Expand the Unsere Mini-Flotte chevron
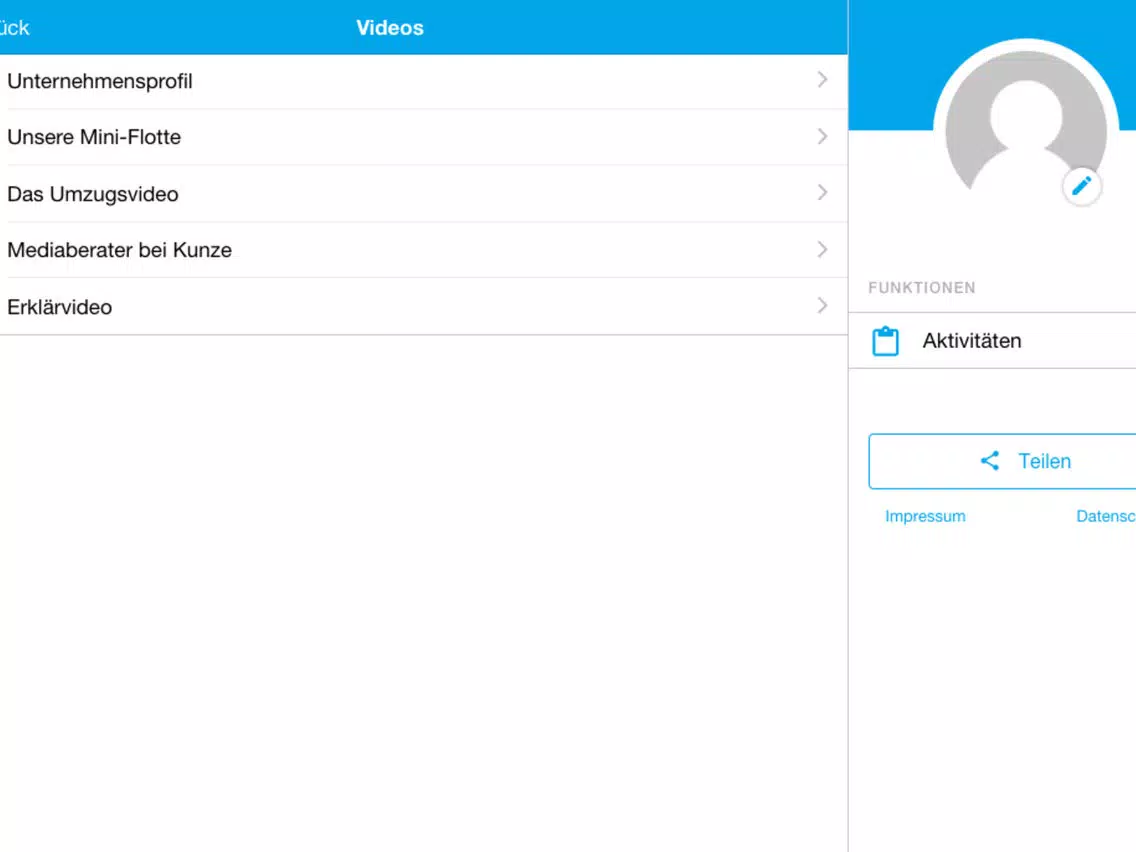The image size is (1136, 852). click(x=822, y=136)
